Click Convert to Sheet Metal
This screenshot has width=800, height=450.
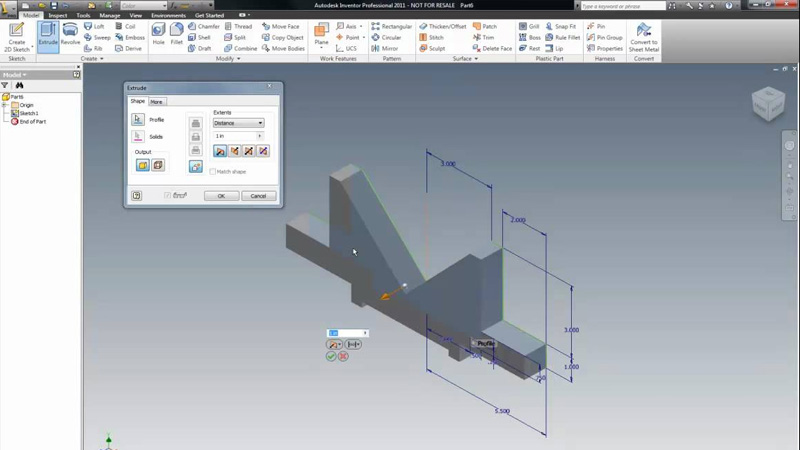point(644,37)
